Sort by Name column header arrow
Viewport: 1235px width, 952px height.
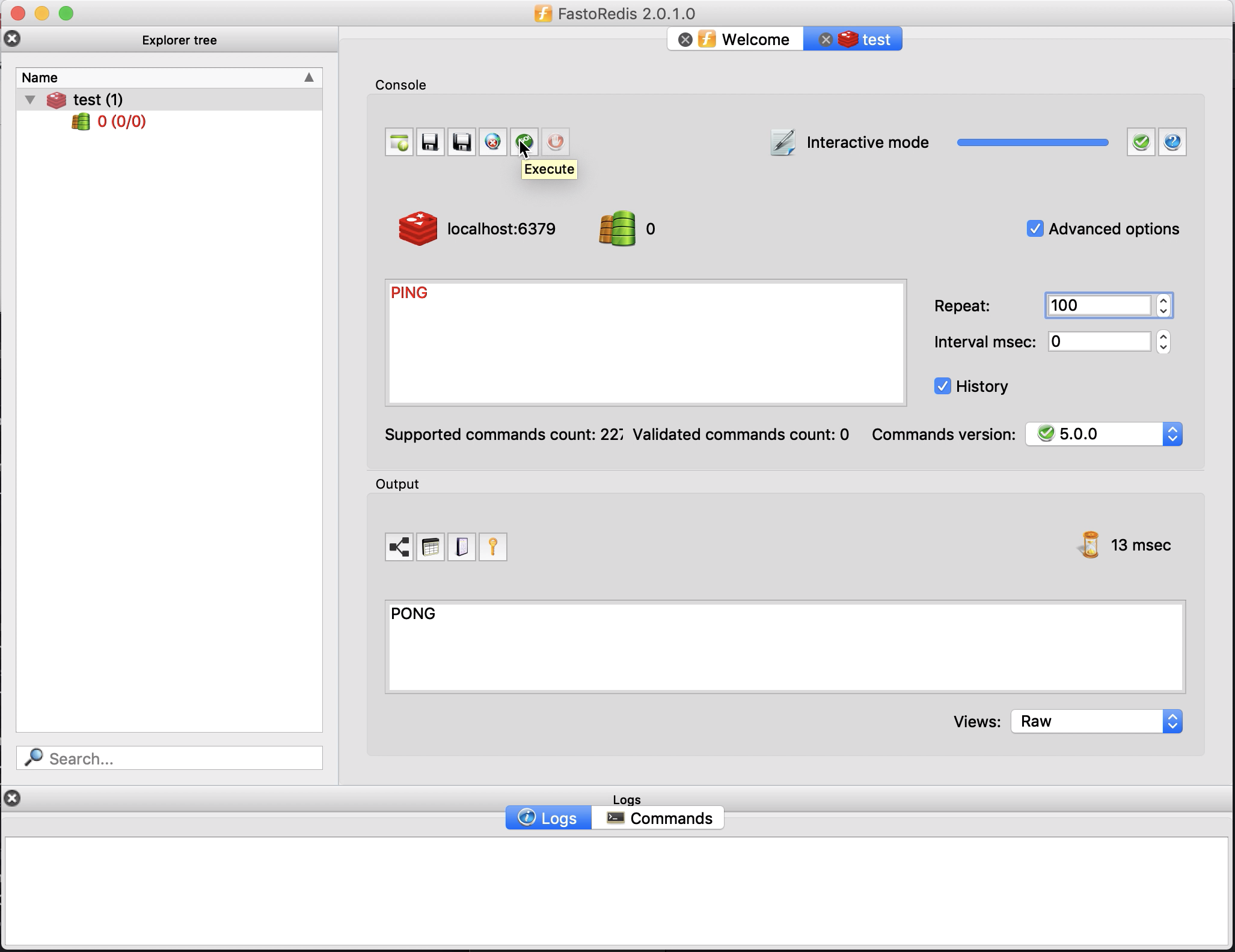(309, 78)
